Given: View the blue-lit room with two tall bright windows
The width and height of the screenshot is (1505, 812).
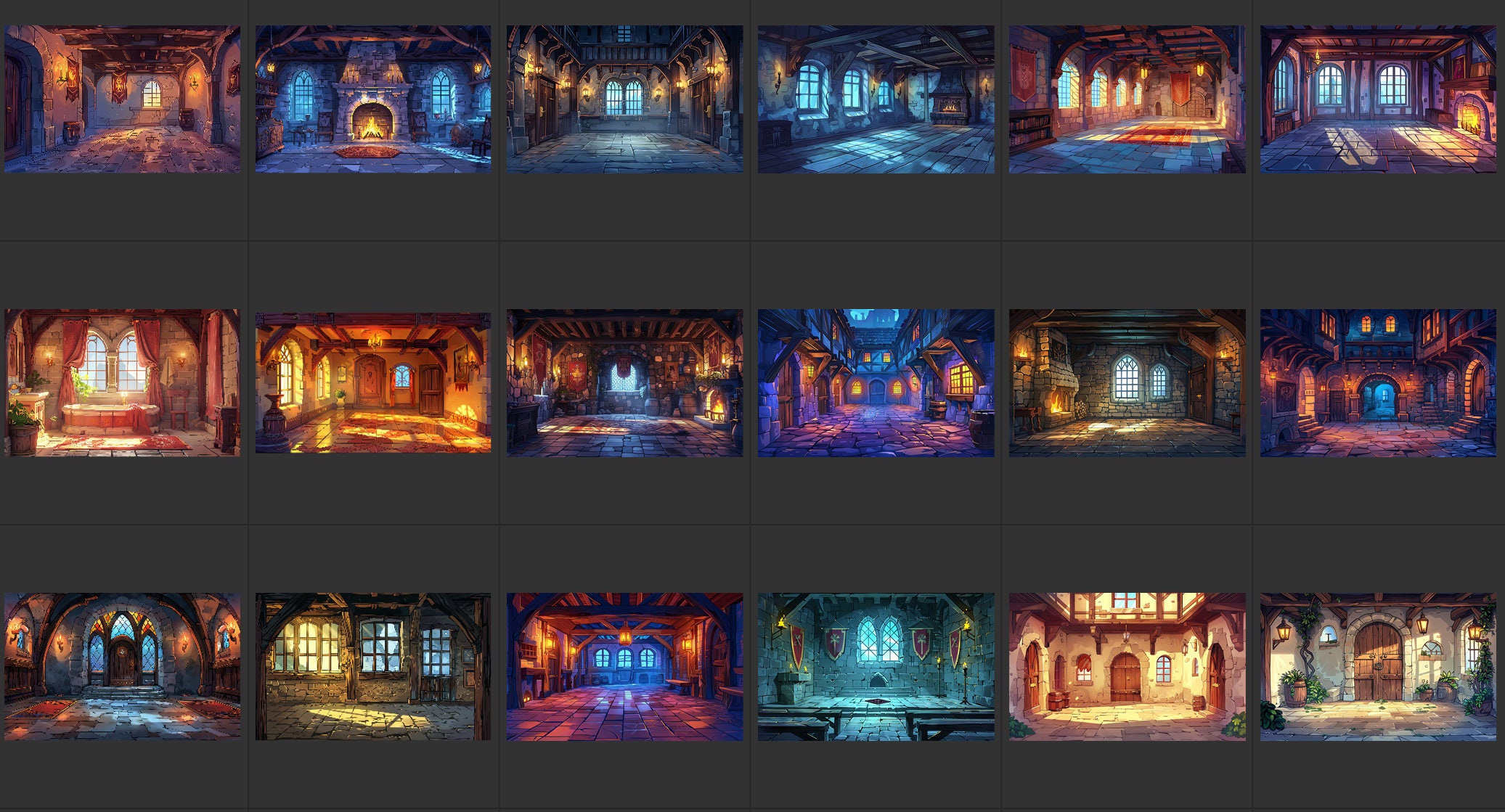Looking at the screenshot, I should [875, 98].
